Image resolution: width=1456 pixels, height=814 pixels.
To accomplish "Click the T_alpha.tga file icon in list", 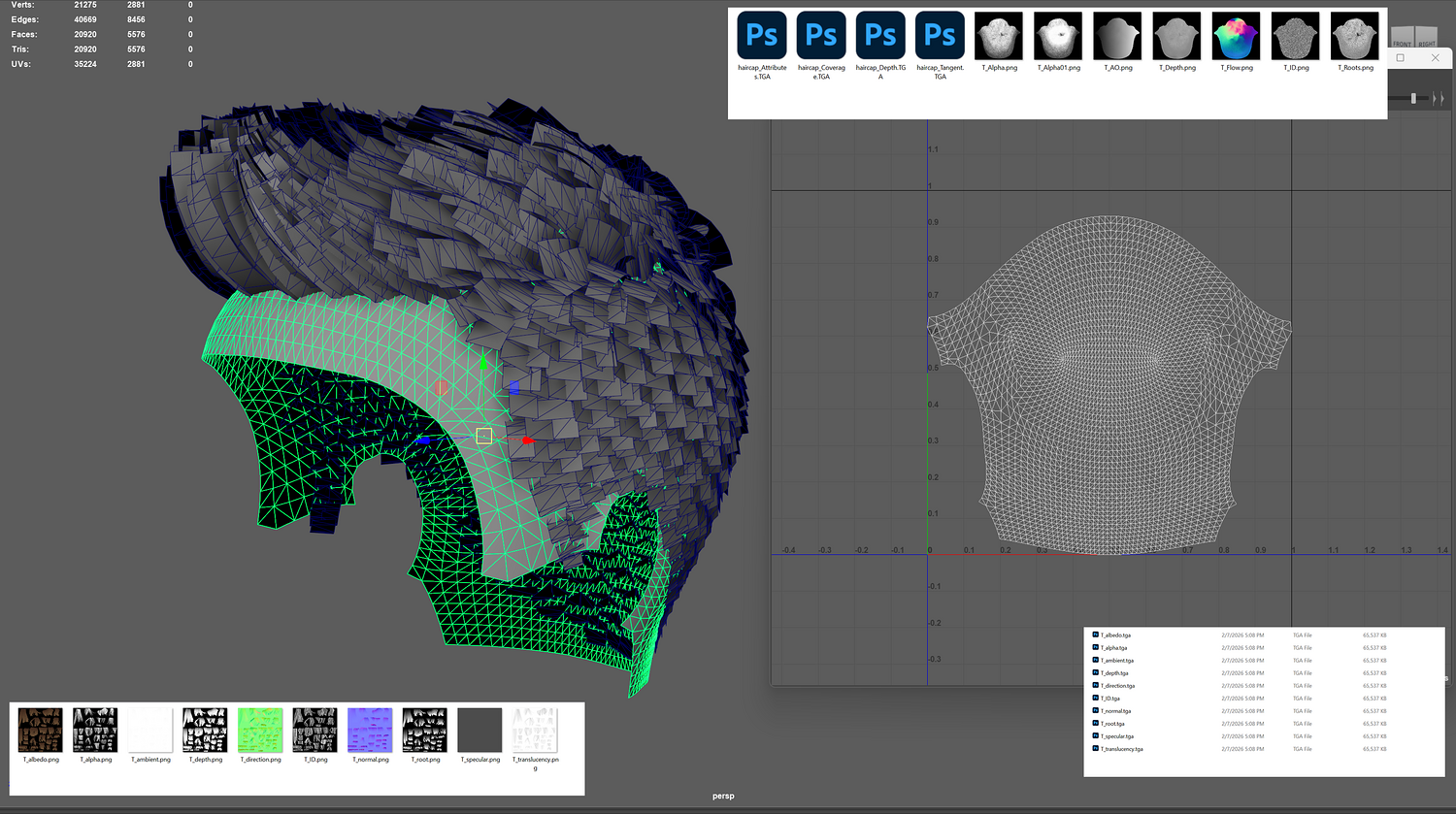I will click(1096, 648).
